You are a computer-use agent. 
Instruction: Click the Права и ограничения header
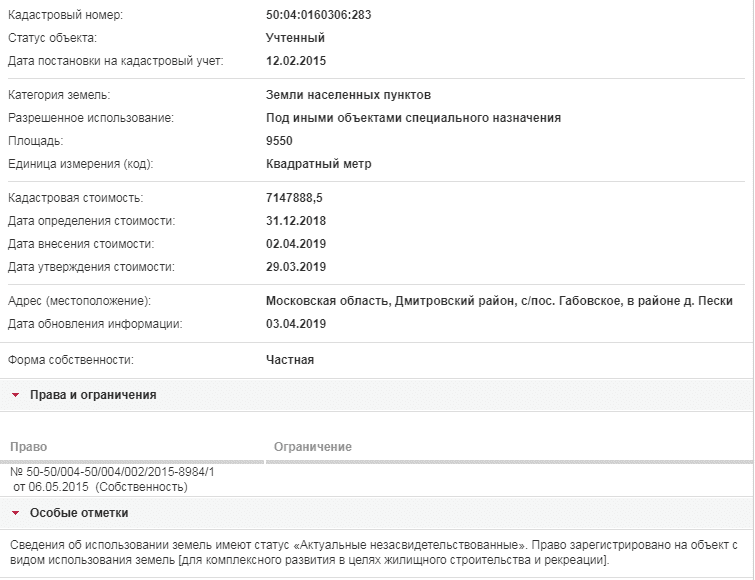[93, 395]
